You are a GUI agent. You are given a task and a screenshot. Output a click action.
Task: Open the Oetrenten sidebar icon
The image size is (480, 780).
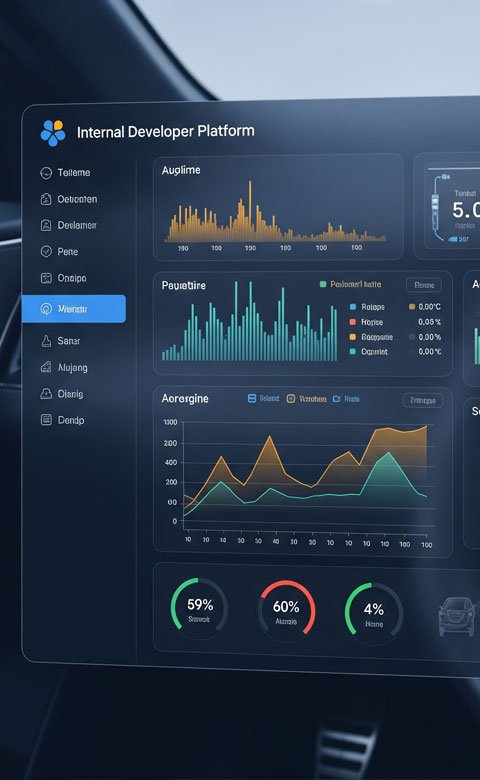click(46, 199)
